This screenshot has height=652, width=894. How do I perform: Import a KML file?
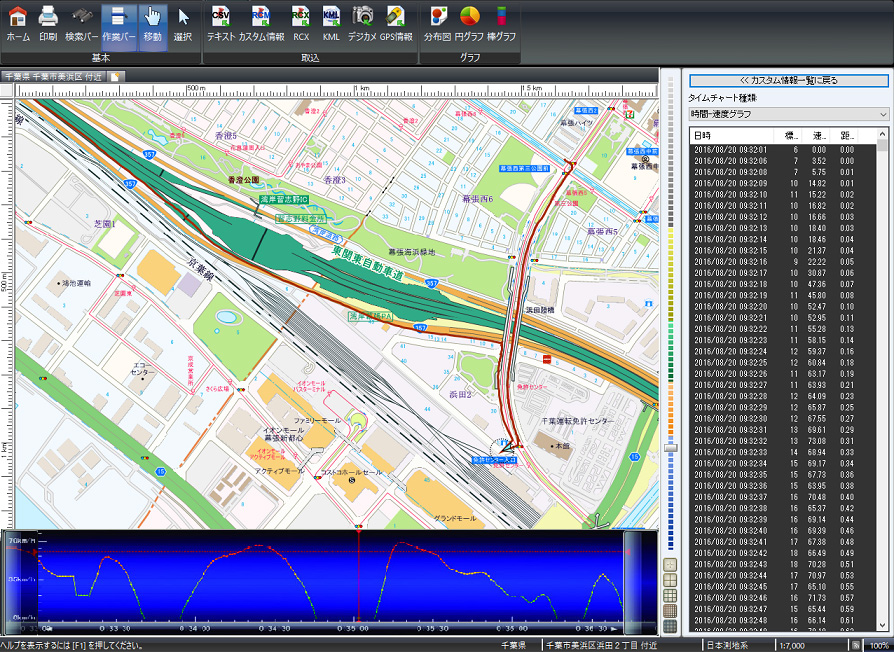pyautogui.click(x=331, y=25)
